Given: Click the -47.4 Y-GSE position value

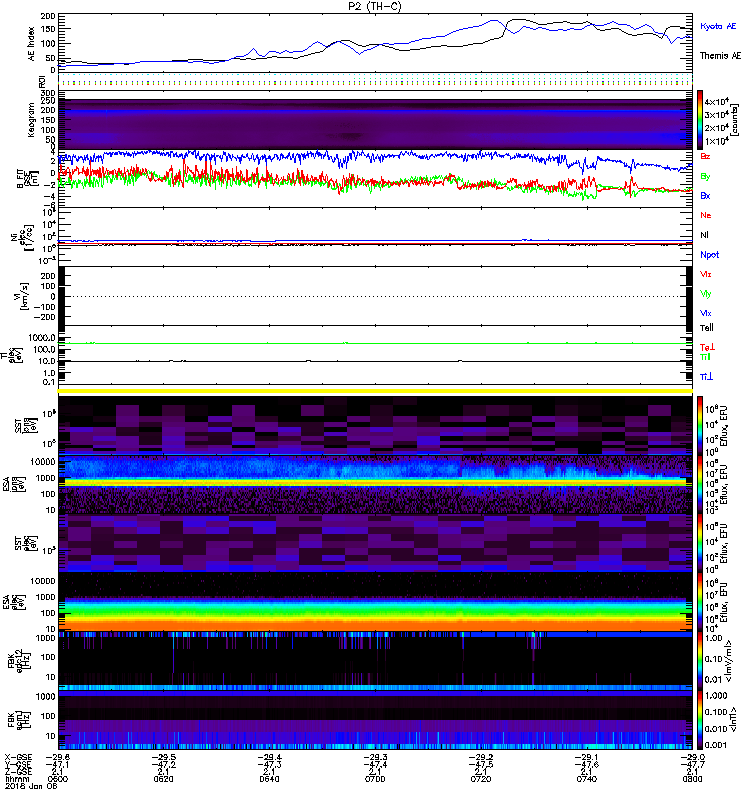Looking at the screenshot, I should click(375, 765).
